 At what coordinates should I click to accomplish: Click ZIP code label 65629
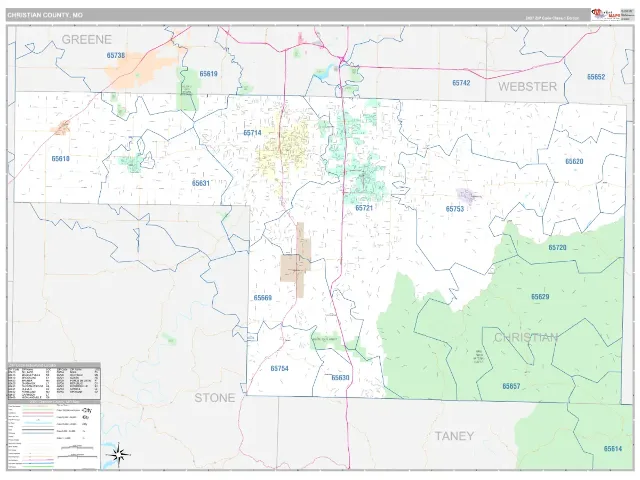click(x=540, y=297)
